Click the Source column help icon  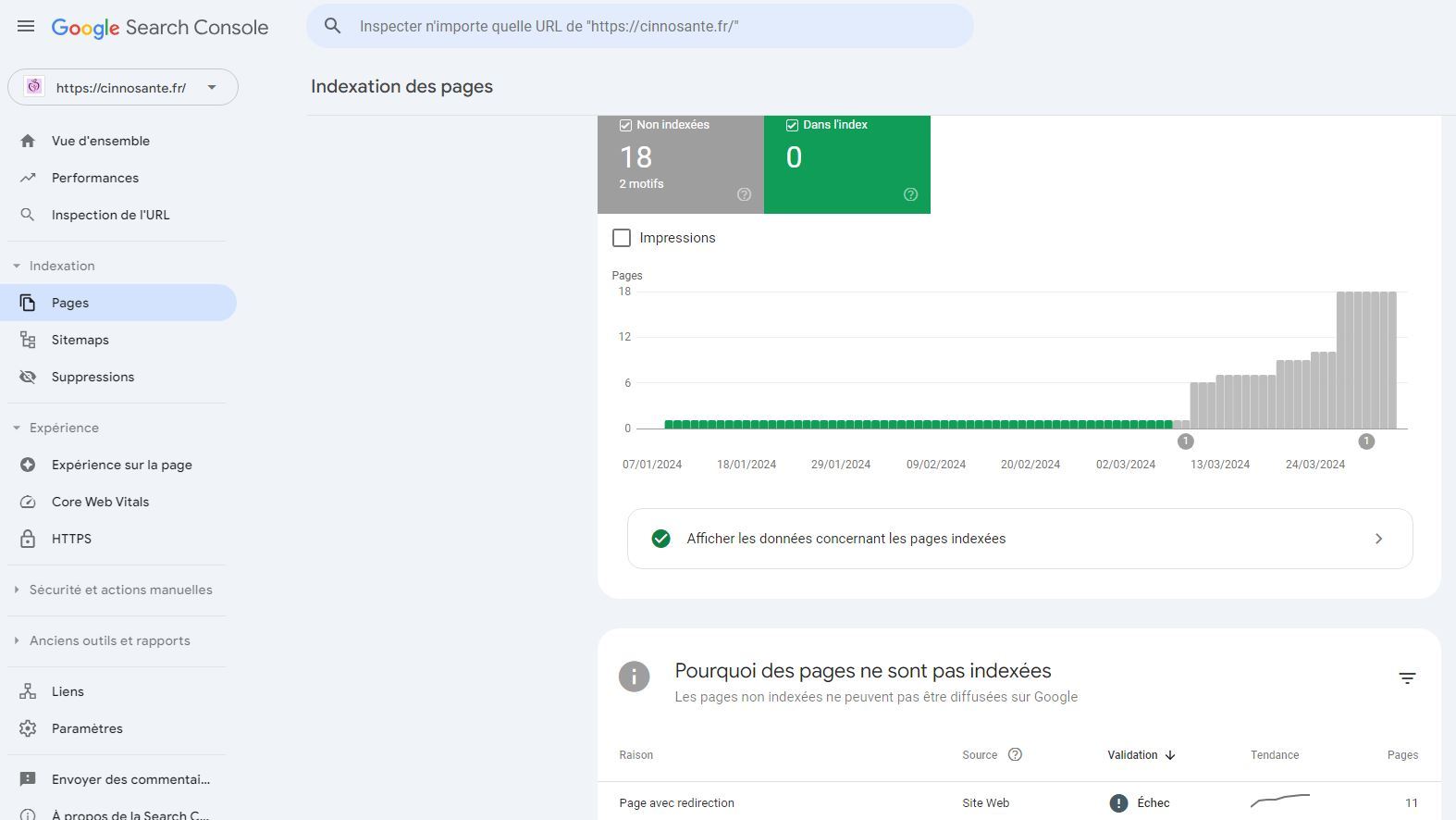pyautogui.click(x=1015, y=754)
